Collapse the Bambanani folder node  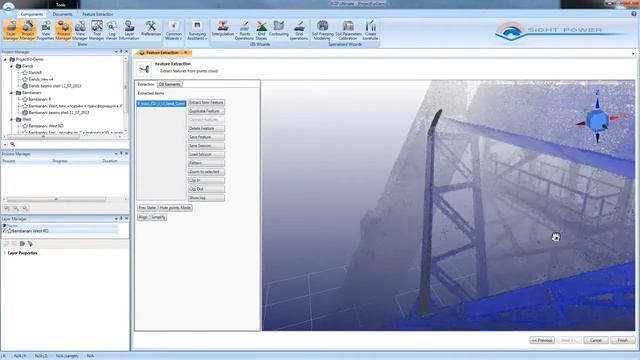12,93
